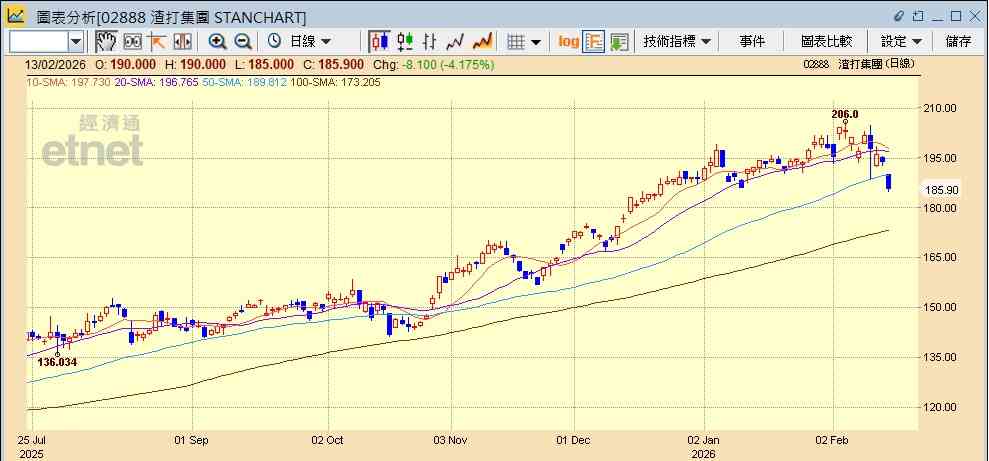Click the high price H: 190.000

pos(196,65)
